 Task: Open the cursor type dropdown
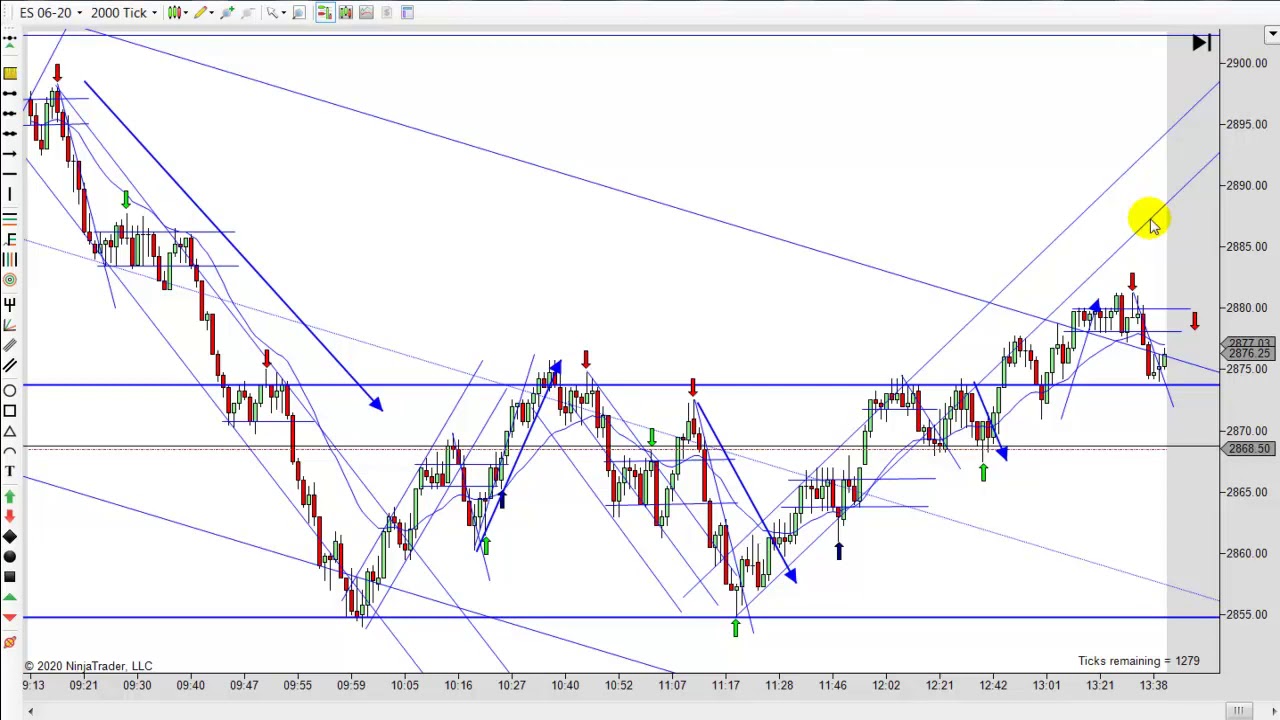click(x=274, y=12)
